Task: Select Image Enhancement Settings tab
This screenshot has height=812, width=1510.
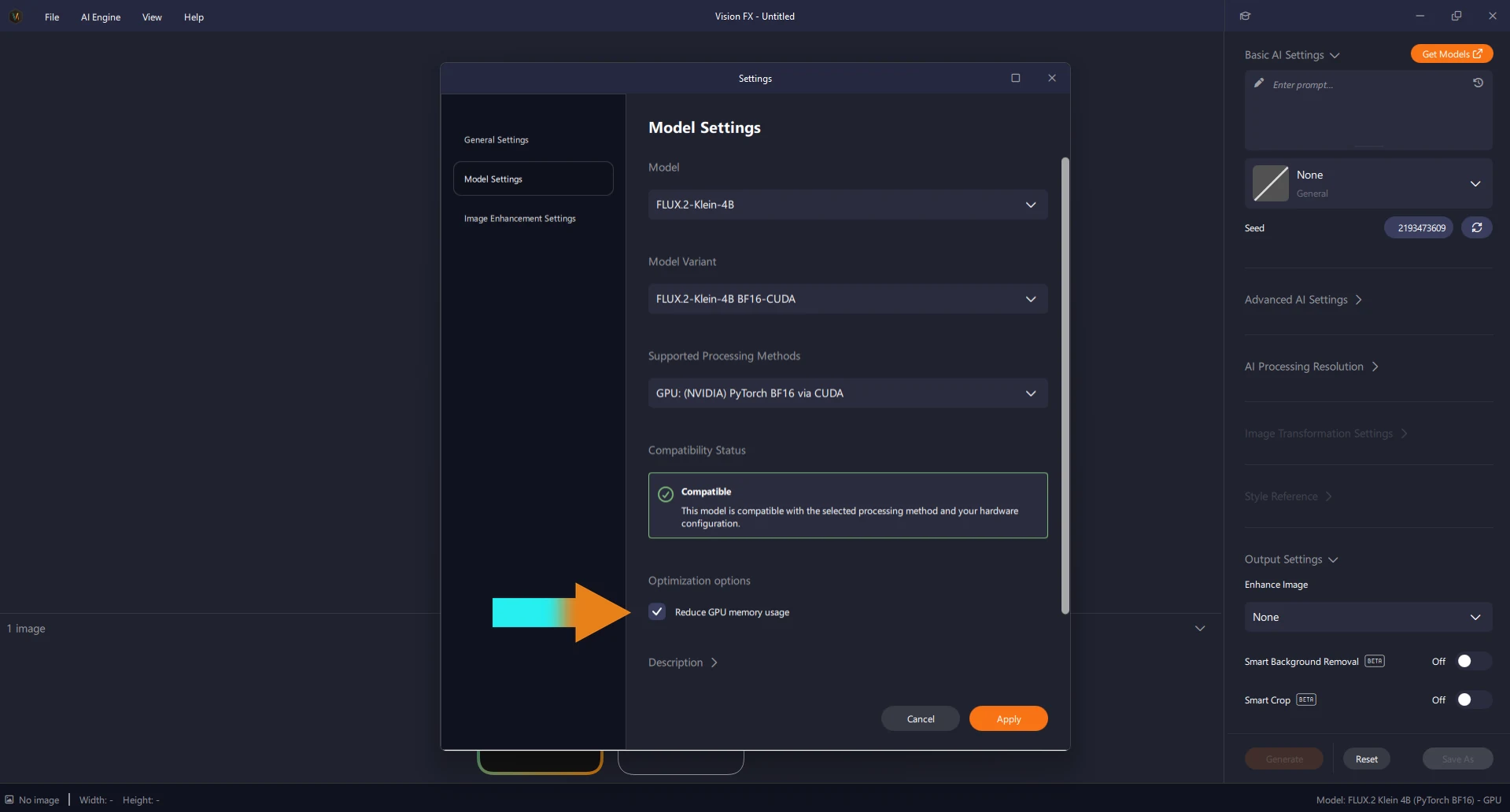Action: point(533,219)
